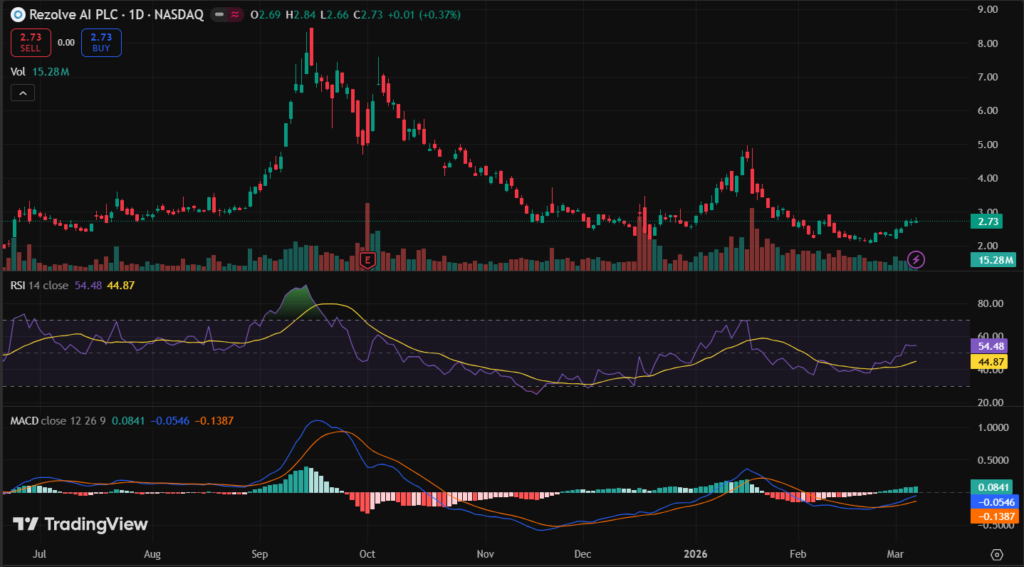Click the purple 54.48 RSI axis label
This screenshot has width=1024, height=567.
pos(992,345)
